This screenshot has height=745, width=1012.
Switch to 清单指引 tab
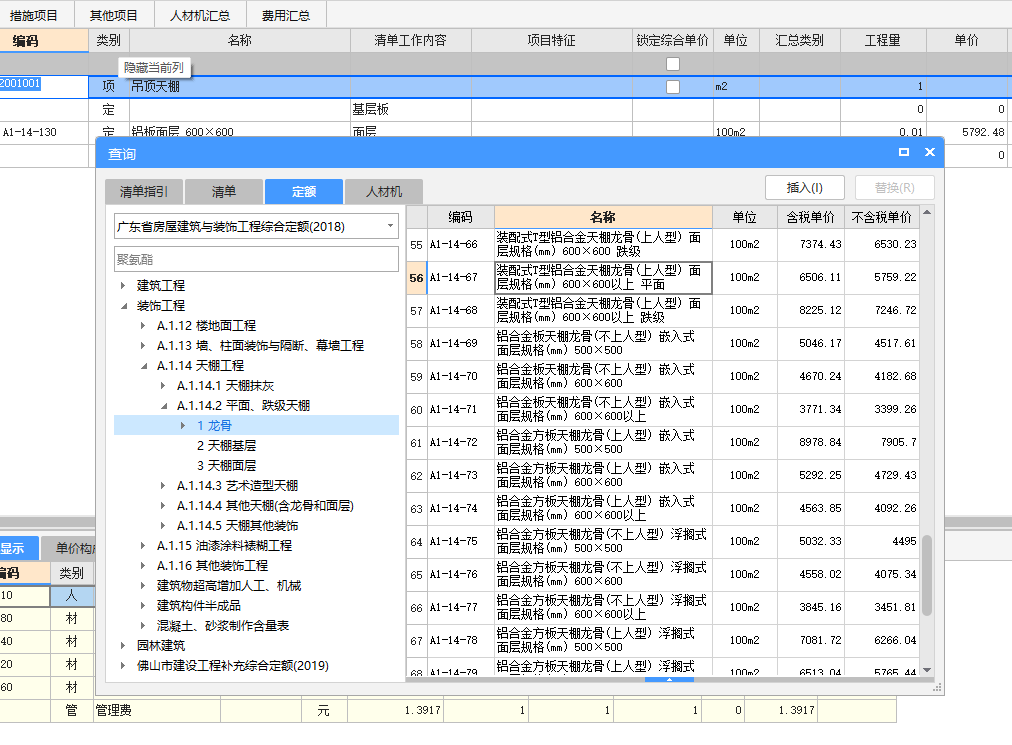tap(143, 192)
